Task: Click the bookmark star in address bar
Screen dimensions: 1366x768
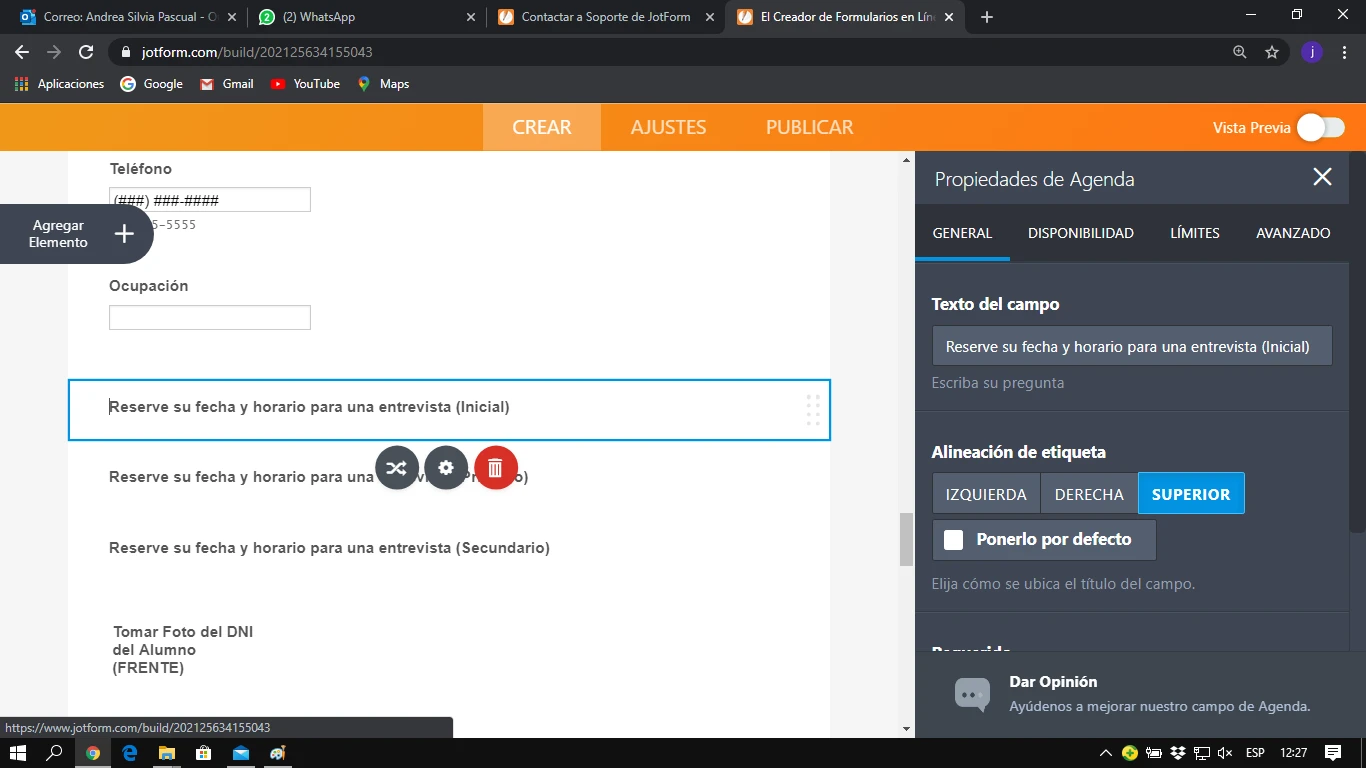Action: [1271, 50]
